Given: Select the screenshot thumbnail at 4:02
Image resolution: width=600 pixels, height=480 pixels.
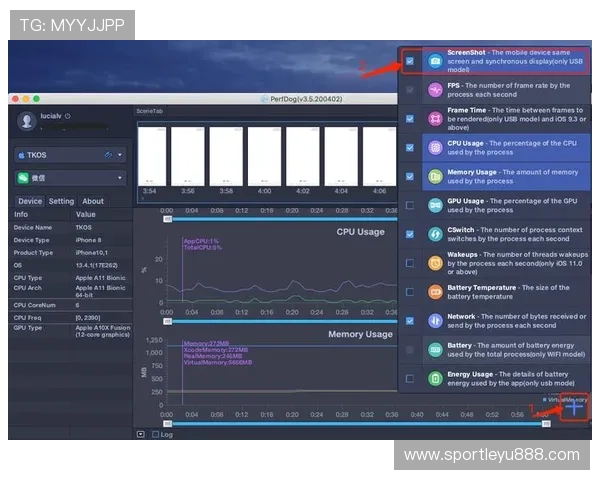Looking at the screenshot, I should pyautogui.click(x=303, y=156).
